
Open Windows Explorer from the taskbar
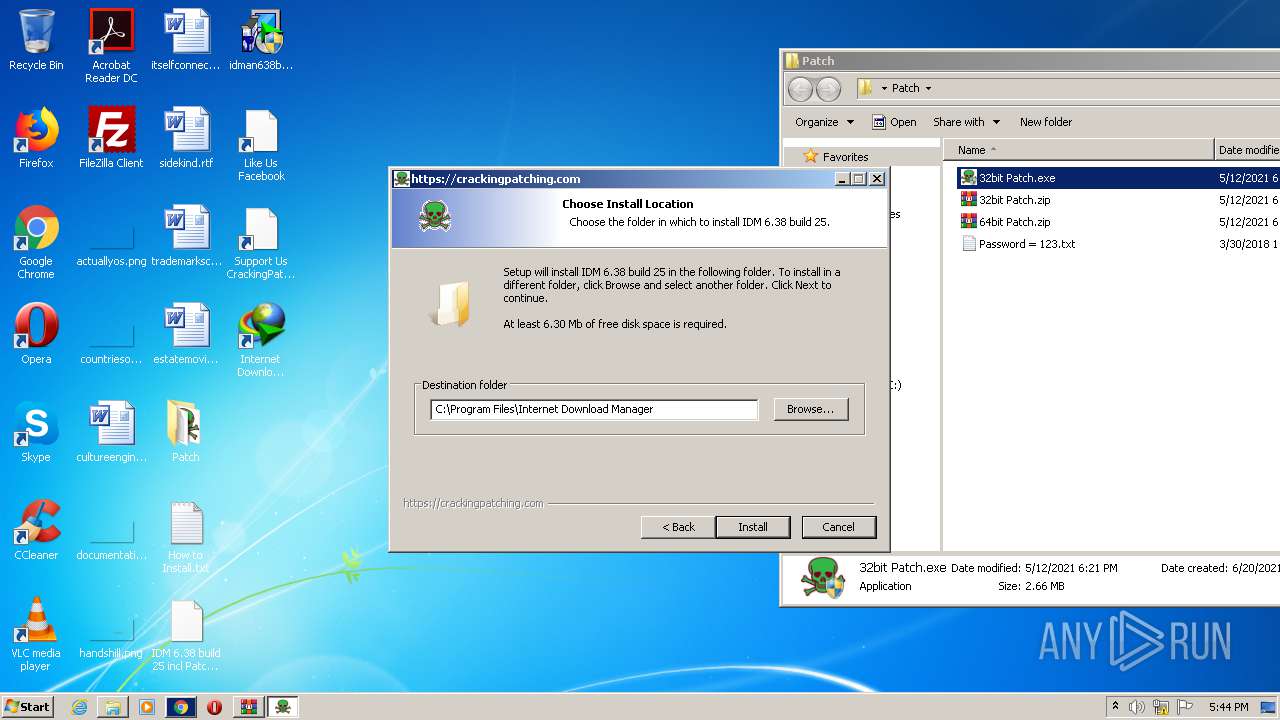tap(113, 707)
